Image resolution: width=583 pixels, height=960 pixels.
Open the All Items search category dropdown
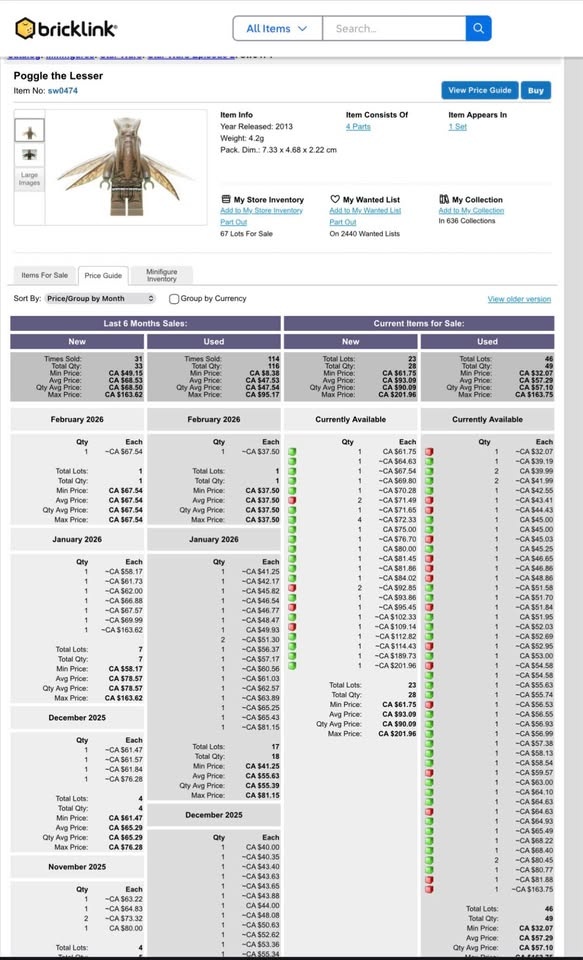(x=277, y=28)
